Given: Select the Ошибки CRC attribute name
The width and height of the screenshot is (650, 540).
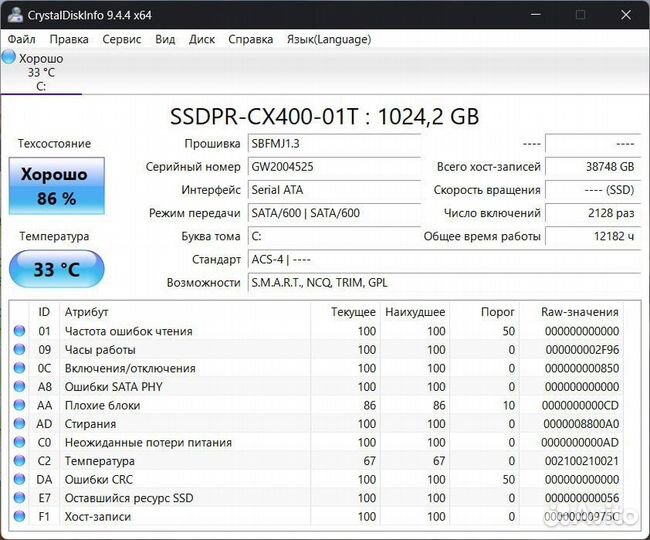Looking at the screenshot, I should click(x=98, y=479).
